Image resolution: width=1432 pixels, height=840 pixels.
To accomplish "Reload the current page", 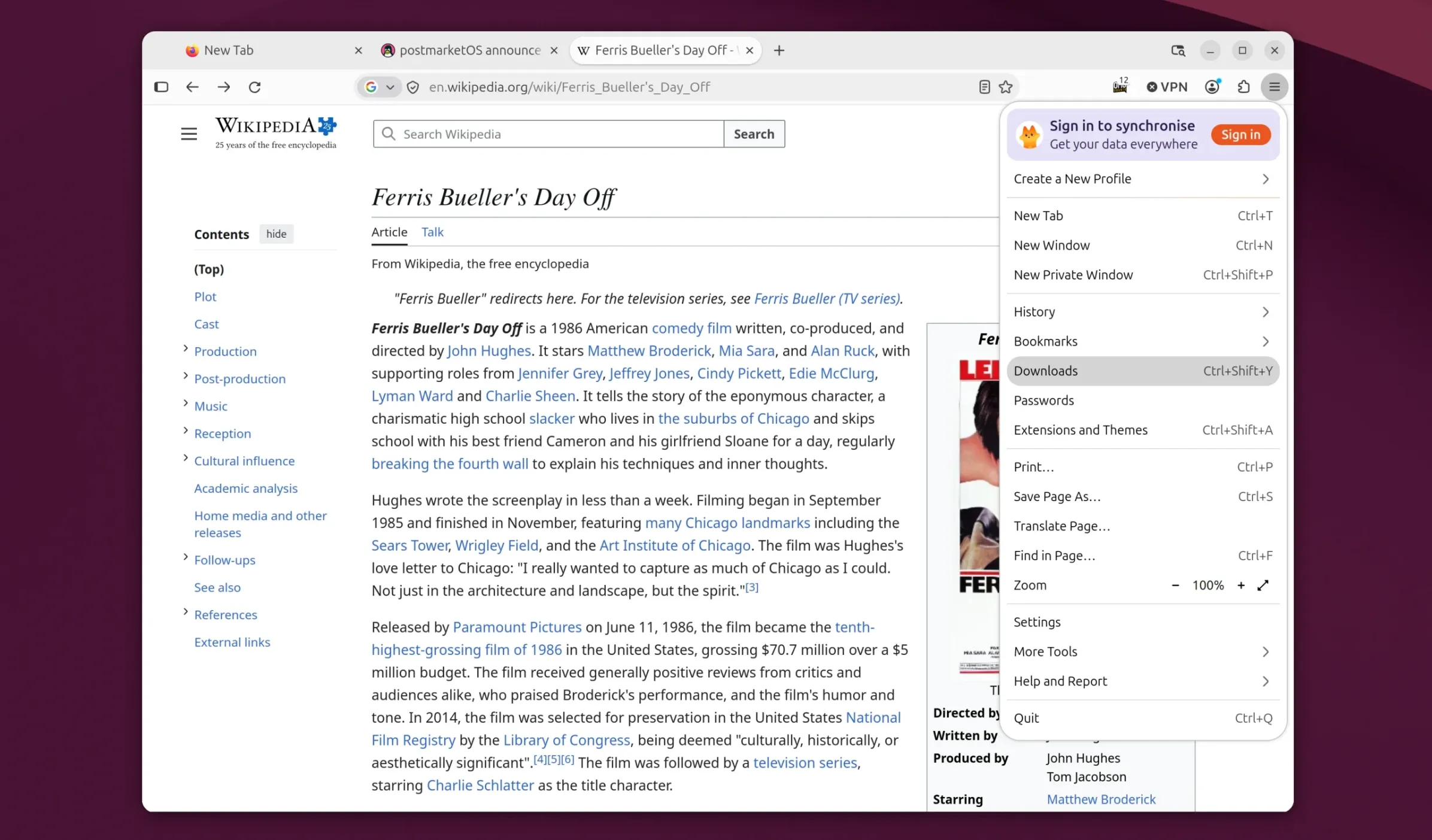I will click(x=254, y=87).
